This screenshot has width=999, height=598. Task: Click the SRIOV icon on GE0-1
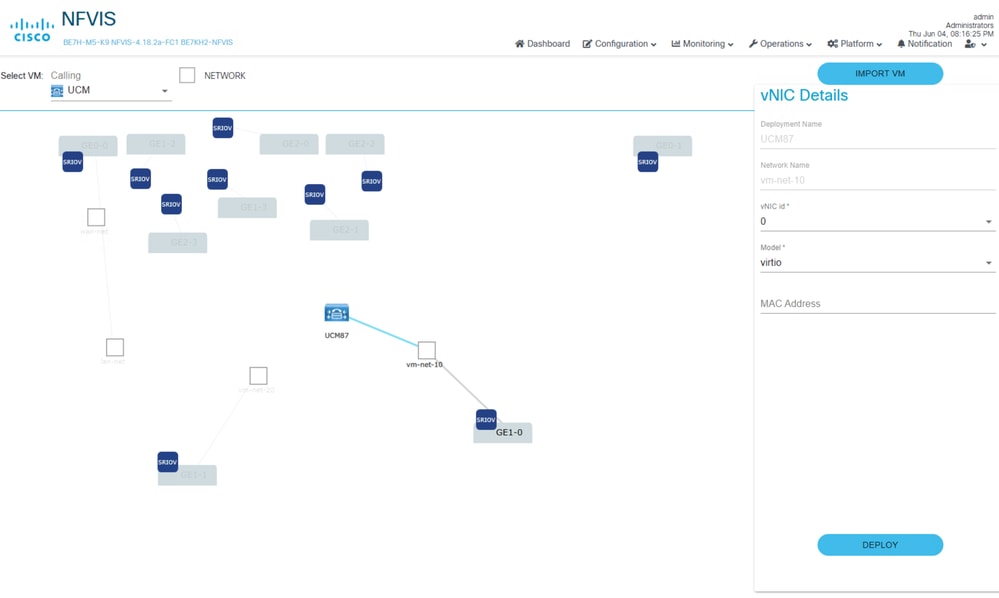tap(647, 162)
